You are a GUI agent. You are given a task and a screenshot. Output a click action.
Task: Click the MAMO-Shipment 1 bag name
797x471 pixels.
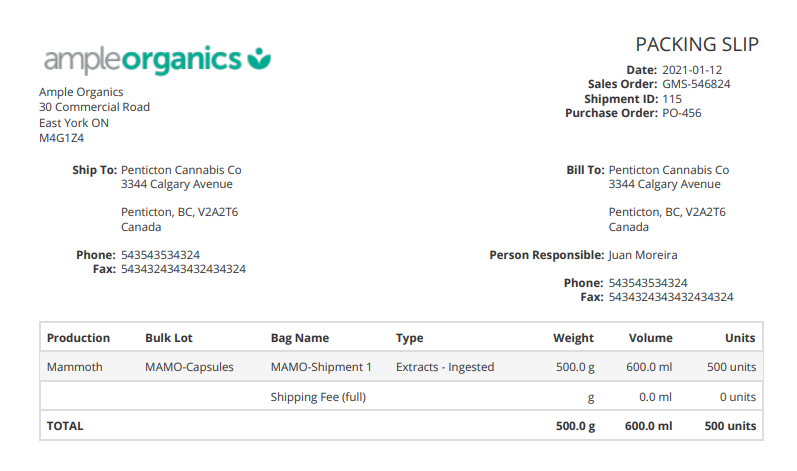[321, 367]
